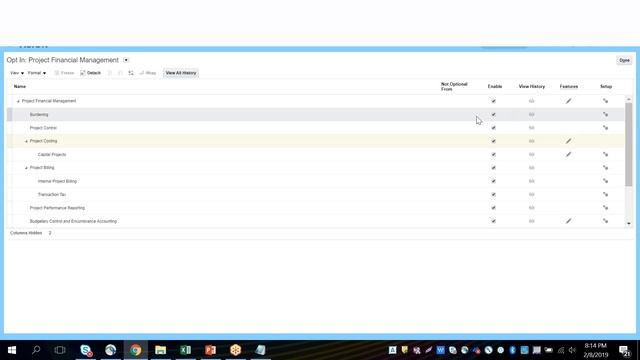This screenshot has width=640, height=360.
Task: Open Setup icon for Budgetary Control row
Action: tap(605, 221)
